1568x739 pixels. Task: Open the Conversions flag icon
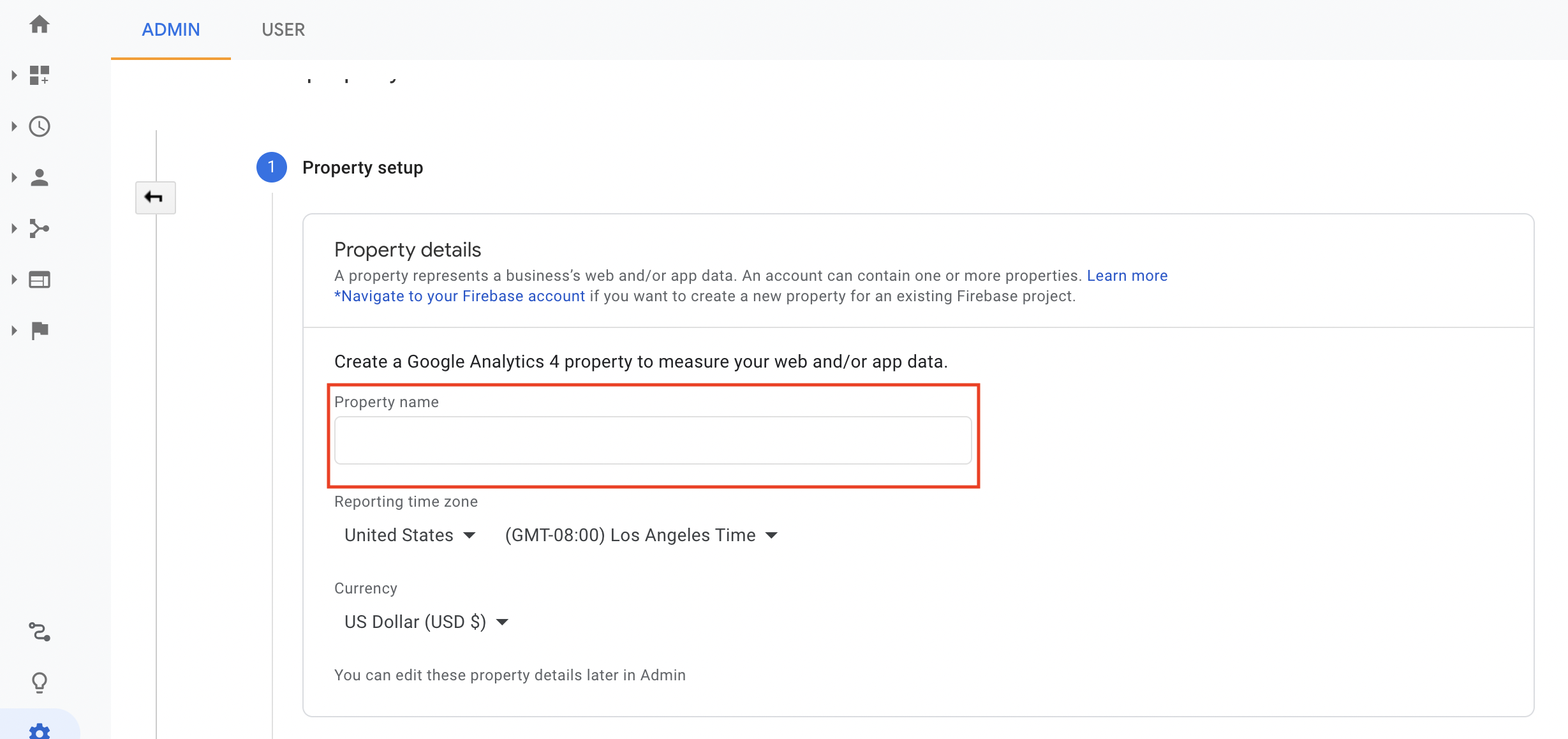coord(40,331)
